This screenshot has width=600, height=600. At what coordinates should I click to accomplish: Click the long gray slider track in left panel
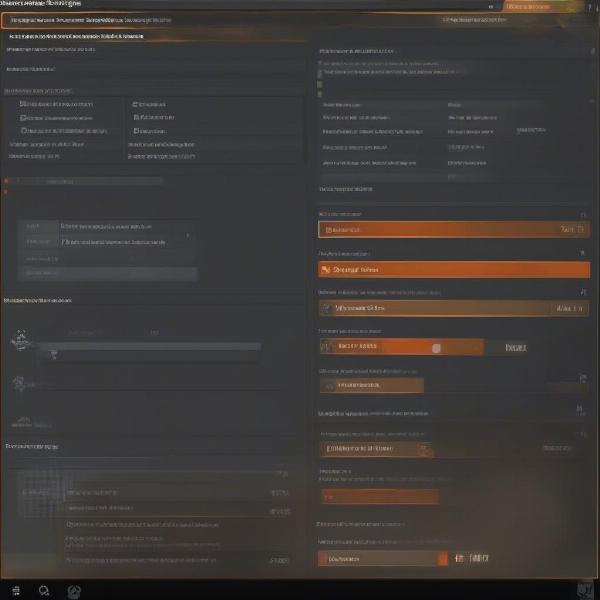[x=149, y=346]
